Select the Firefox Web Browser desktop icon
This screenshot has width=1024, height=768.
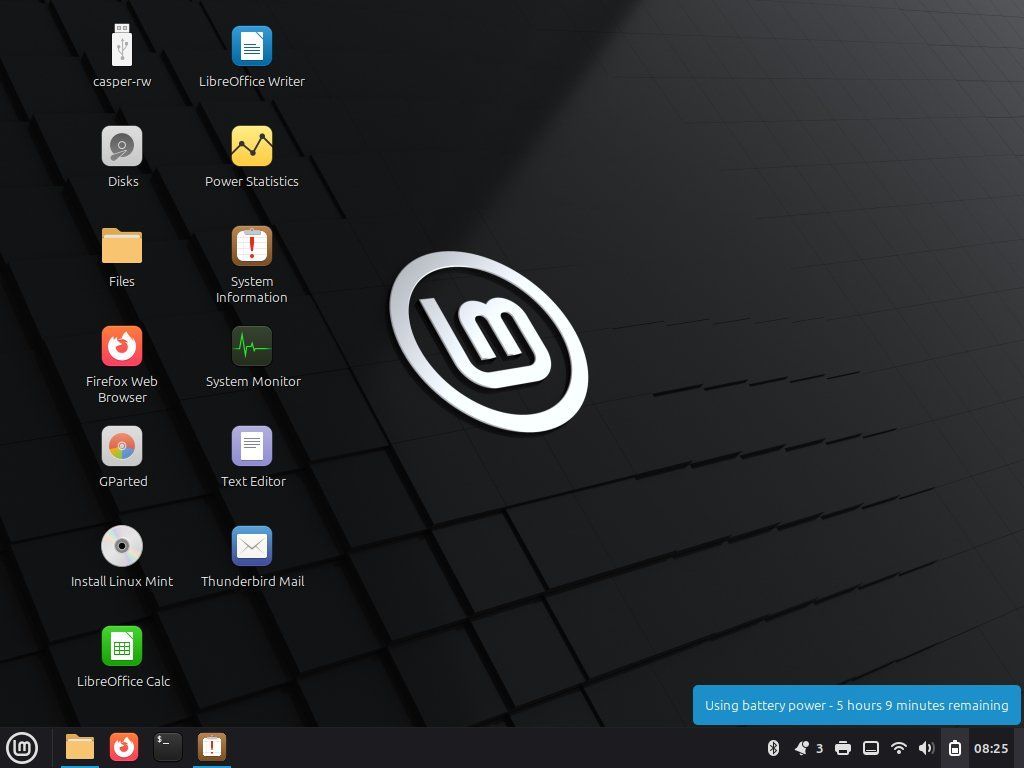pyautogui.click(x=121, y=345)
